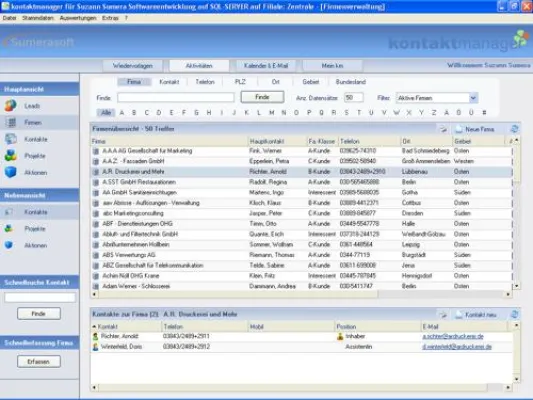Click scroll-down arrow of Firmenübersicht table
The image size is (533, 400).
click(x=516, y=286)
